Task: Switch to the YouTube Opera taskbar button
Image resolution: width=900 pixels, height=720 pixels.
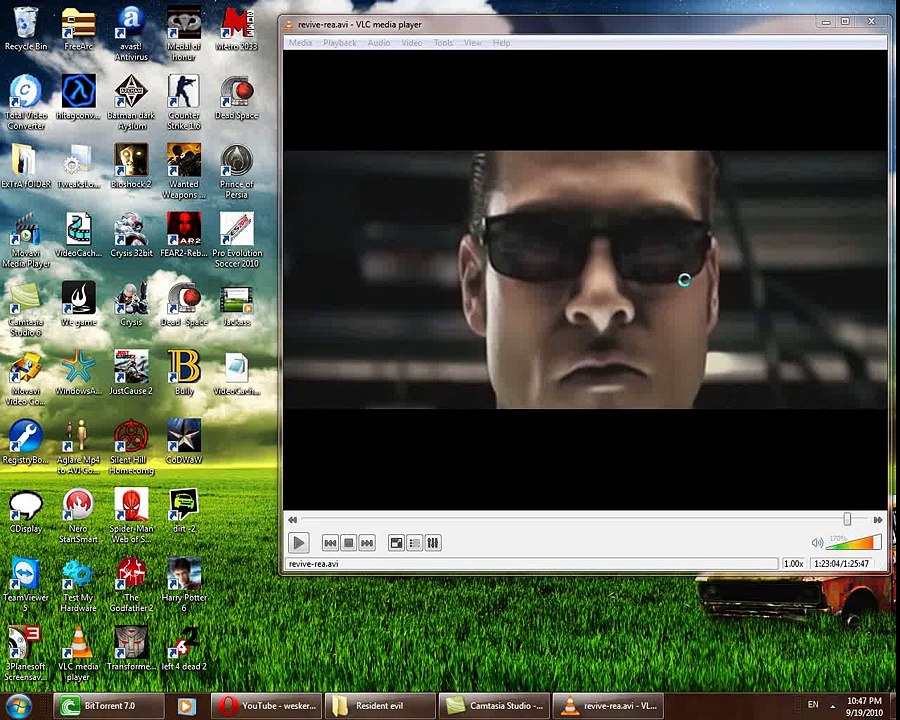Action: tap(265, 706)
